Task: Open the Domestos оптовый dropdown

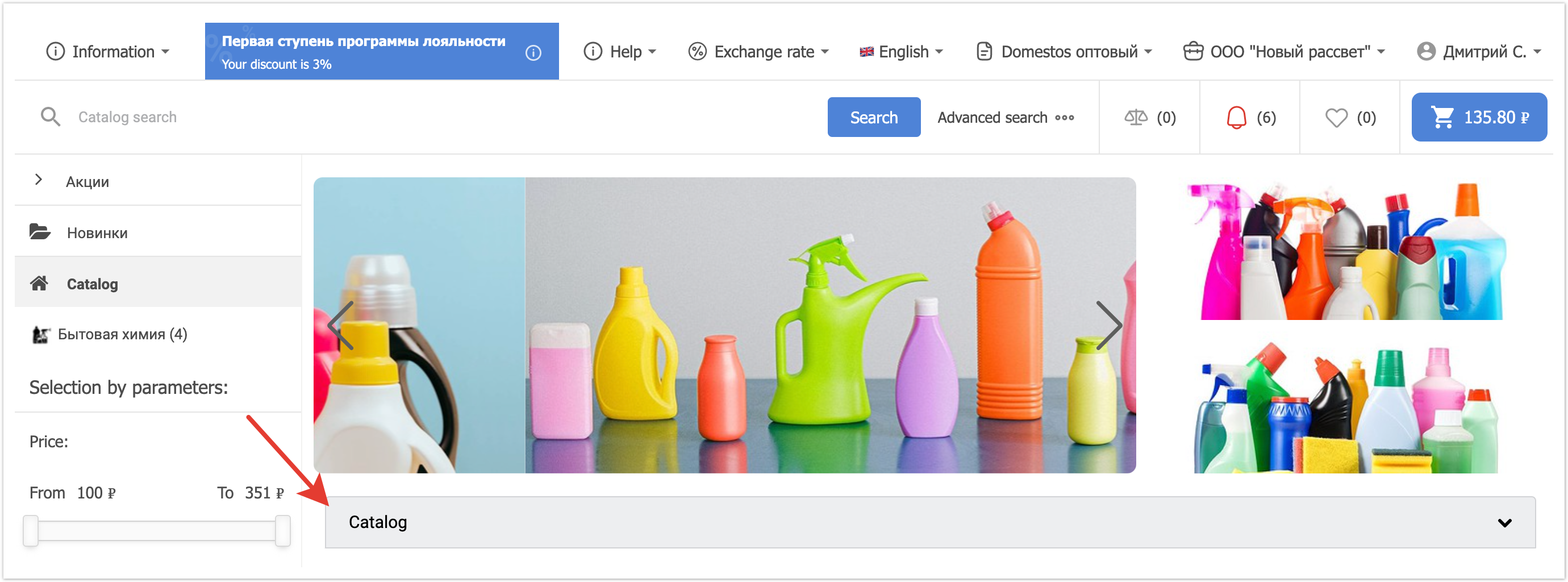Action: 1064,52
